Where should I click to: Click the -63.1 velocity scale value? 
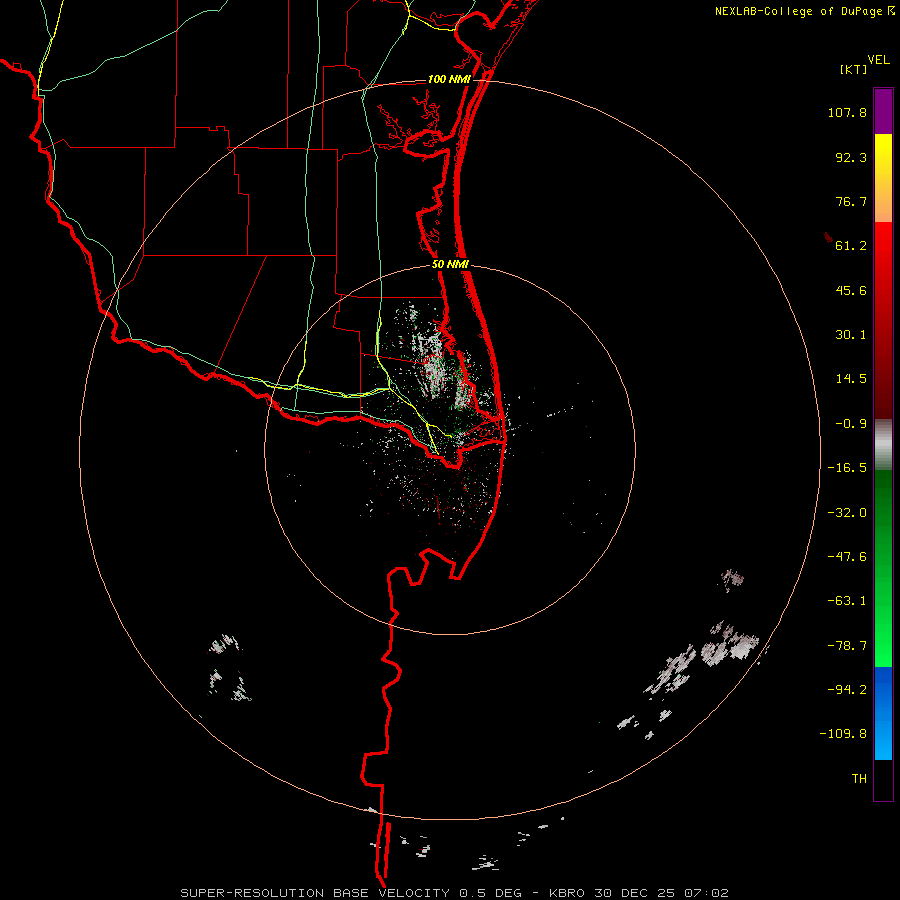[x=847, y=601]
